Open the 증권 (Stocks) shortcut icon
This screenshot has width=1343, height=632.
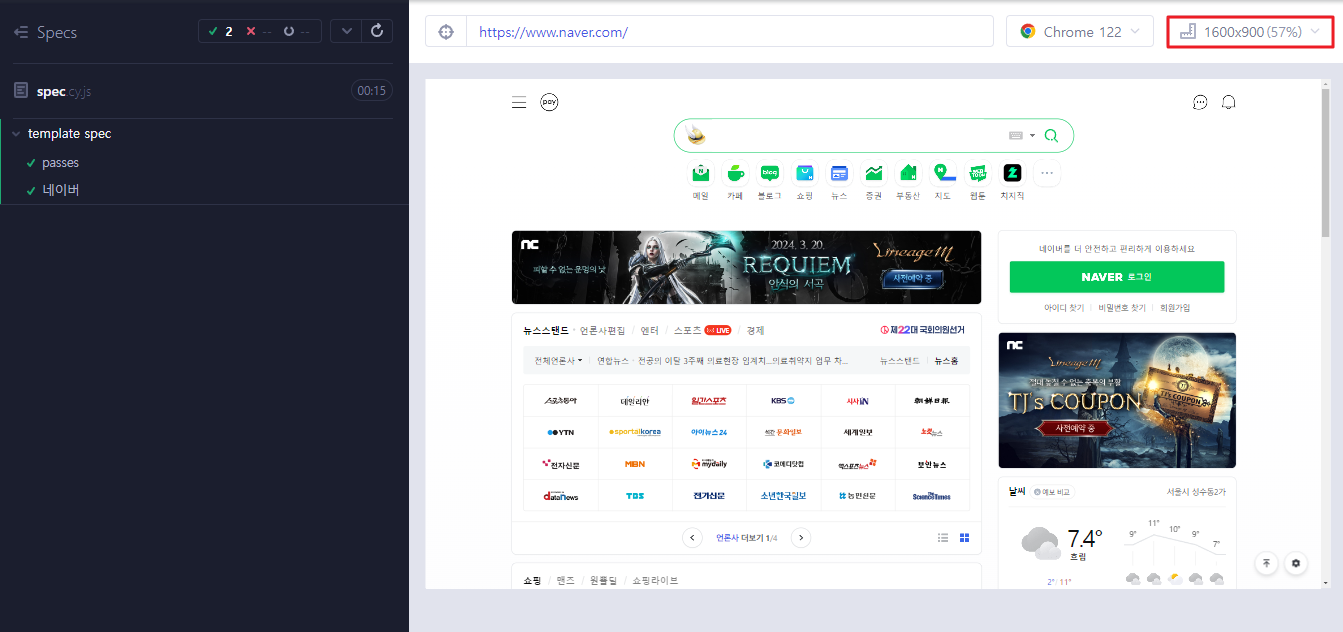click(874, 173)
